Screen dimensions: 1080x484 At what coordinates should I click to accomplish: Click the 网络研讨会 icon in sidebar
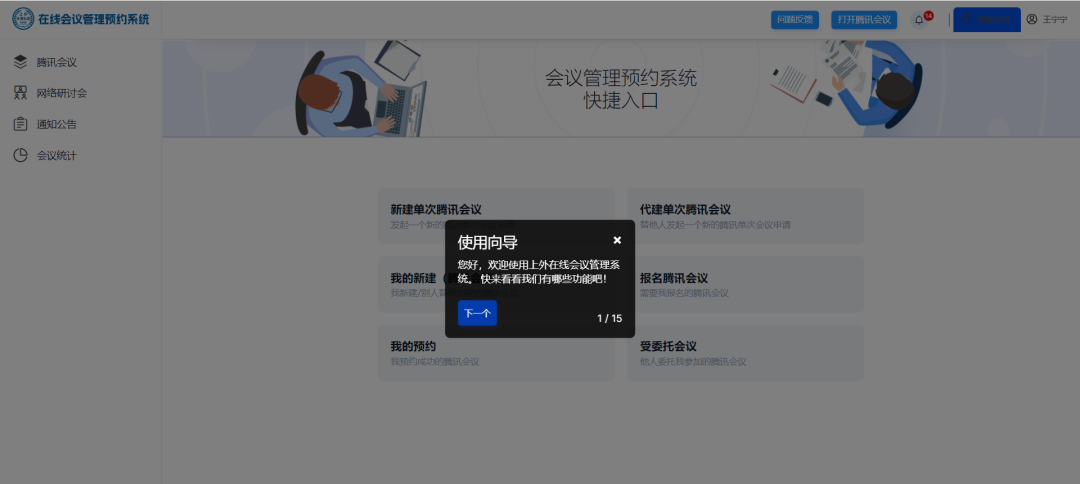[x=21, y=93]
